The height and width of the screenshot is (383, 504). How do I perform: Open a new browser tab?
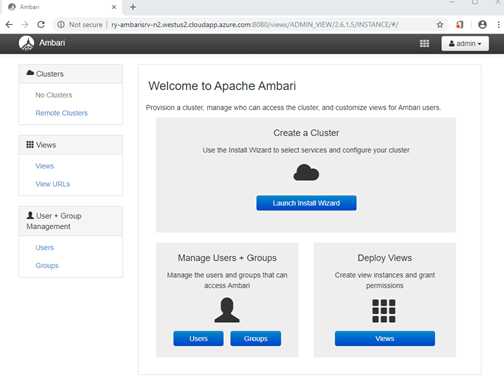tap(133, 7)
